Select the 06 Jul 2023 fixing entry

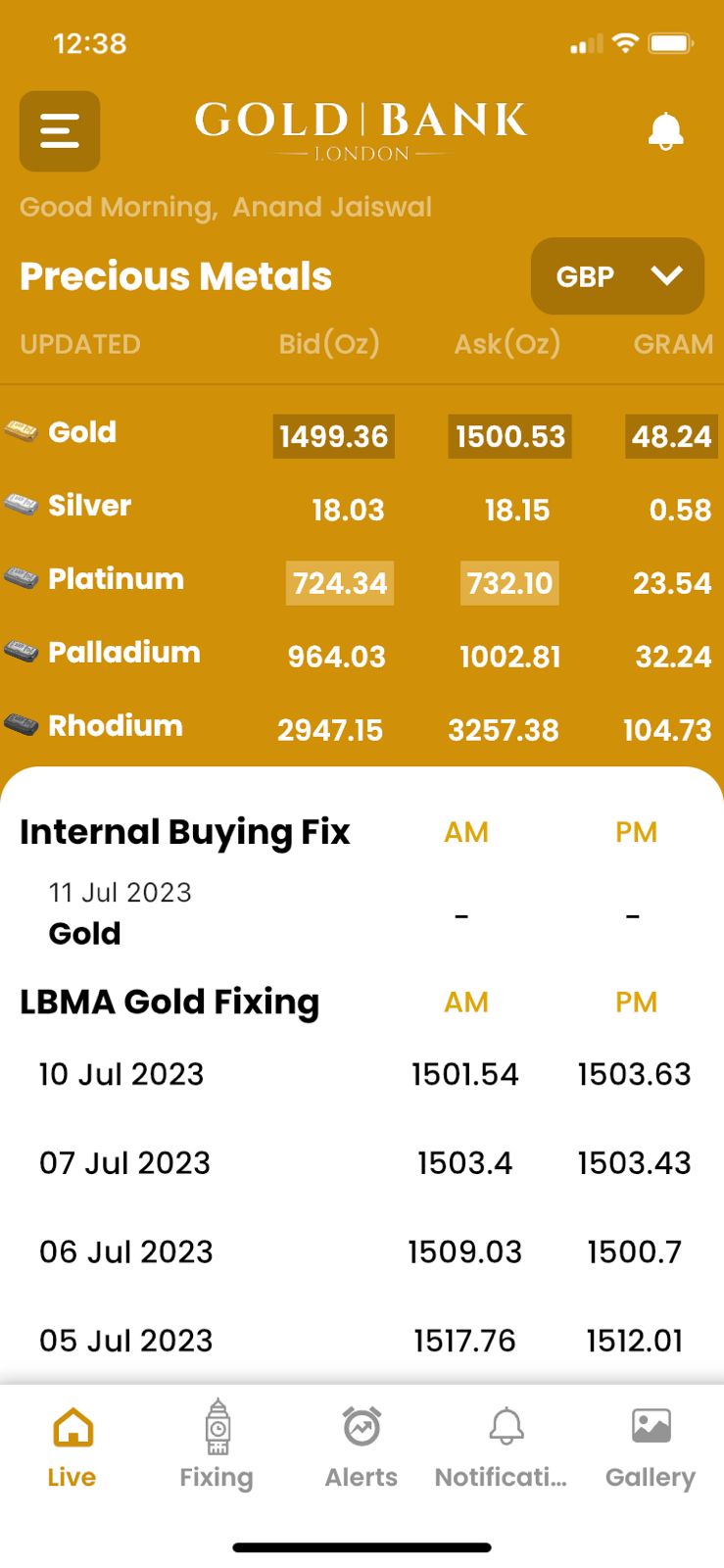(125, 1251)
